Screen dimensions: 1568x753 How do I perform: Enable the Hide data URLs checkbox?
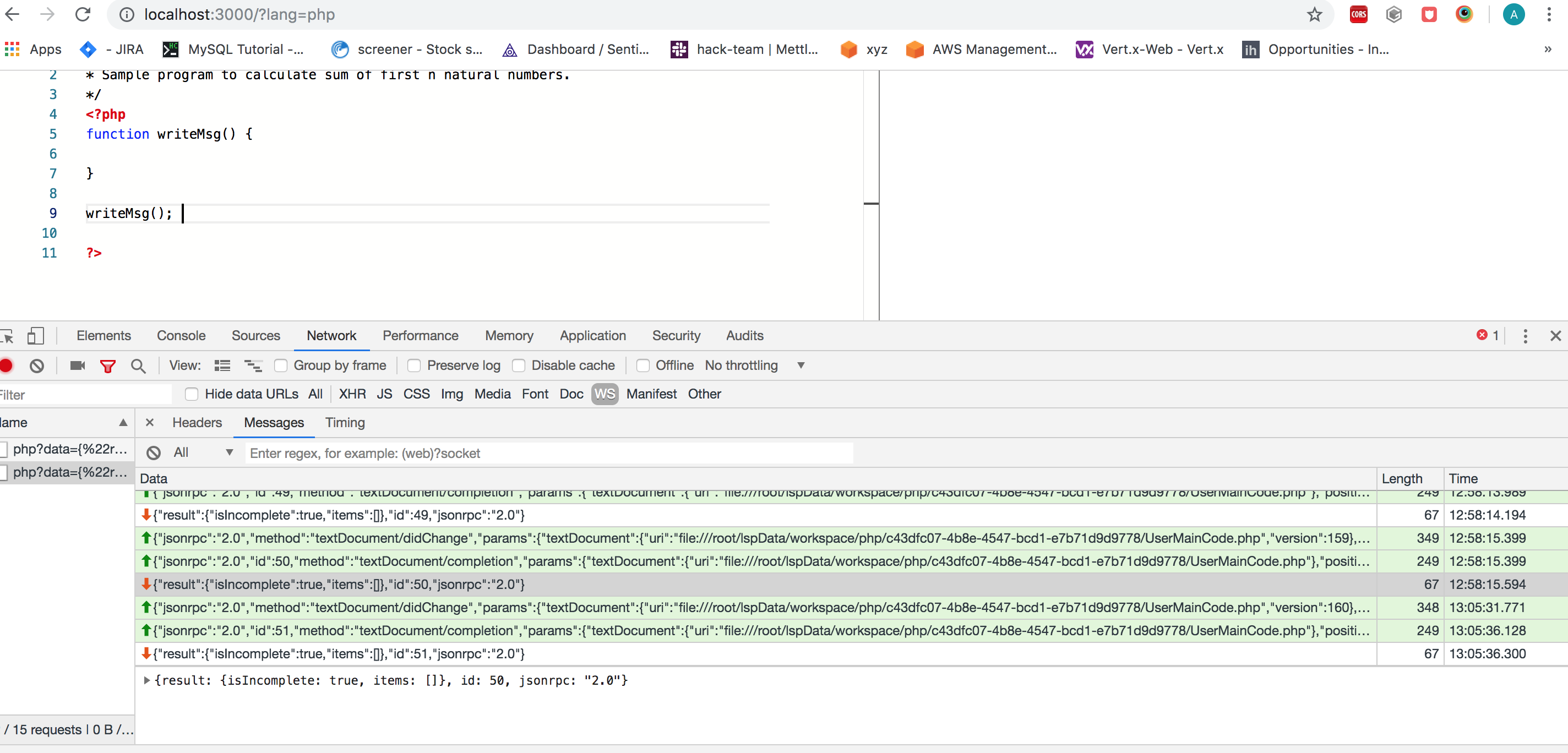point(192,394)
